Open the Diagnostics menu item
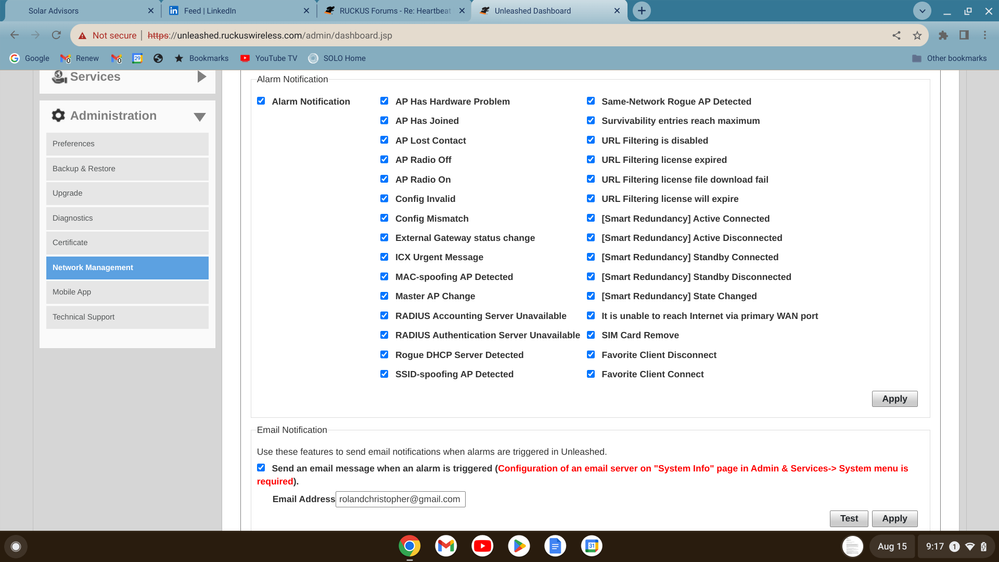The image size is (999, 562). click(x=127, y=218)
